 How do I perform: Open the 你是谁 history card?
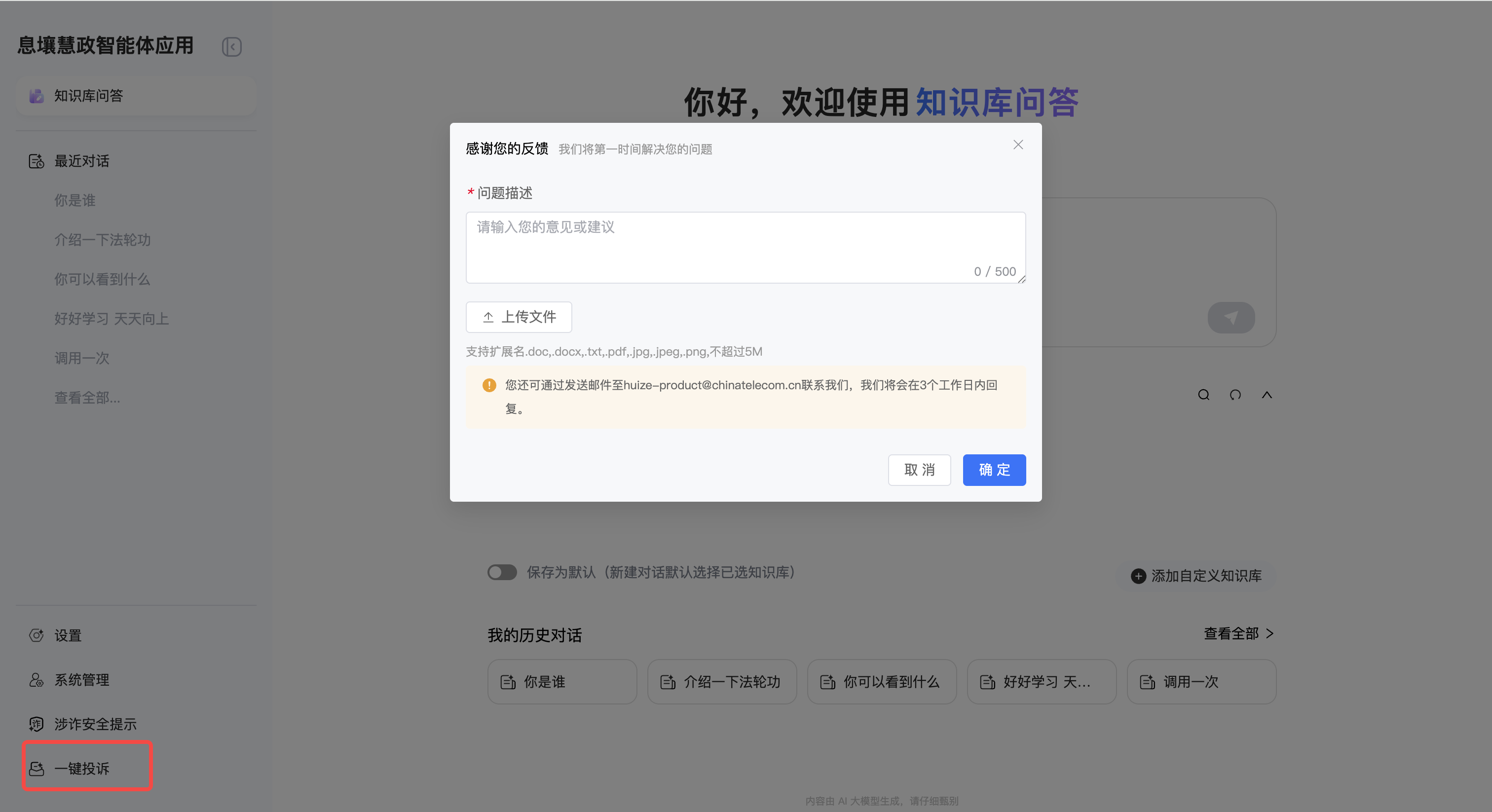tap(562, 682)
